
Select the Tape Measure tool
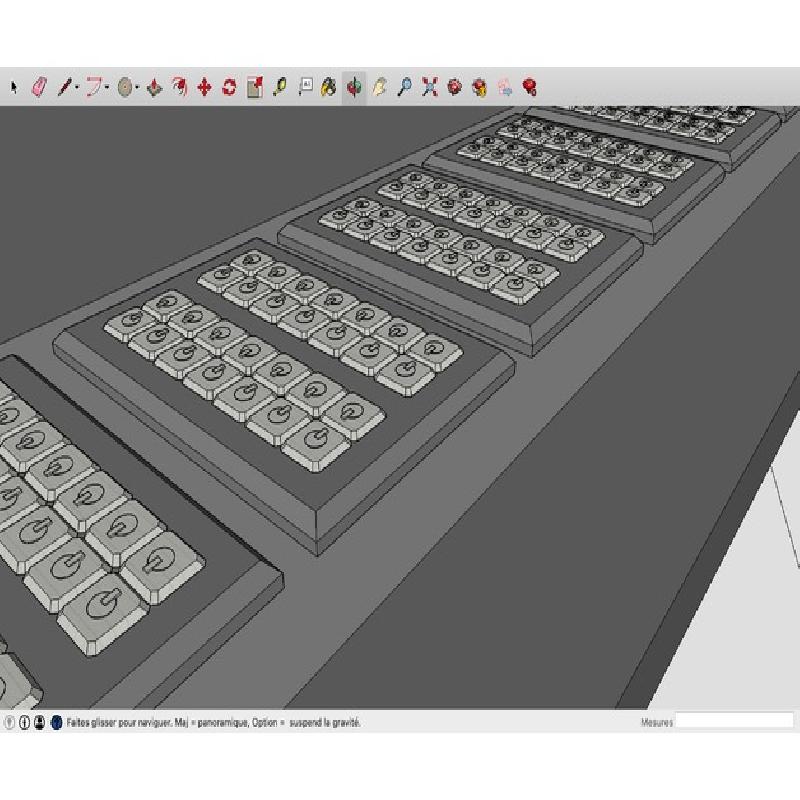point(279,88)
